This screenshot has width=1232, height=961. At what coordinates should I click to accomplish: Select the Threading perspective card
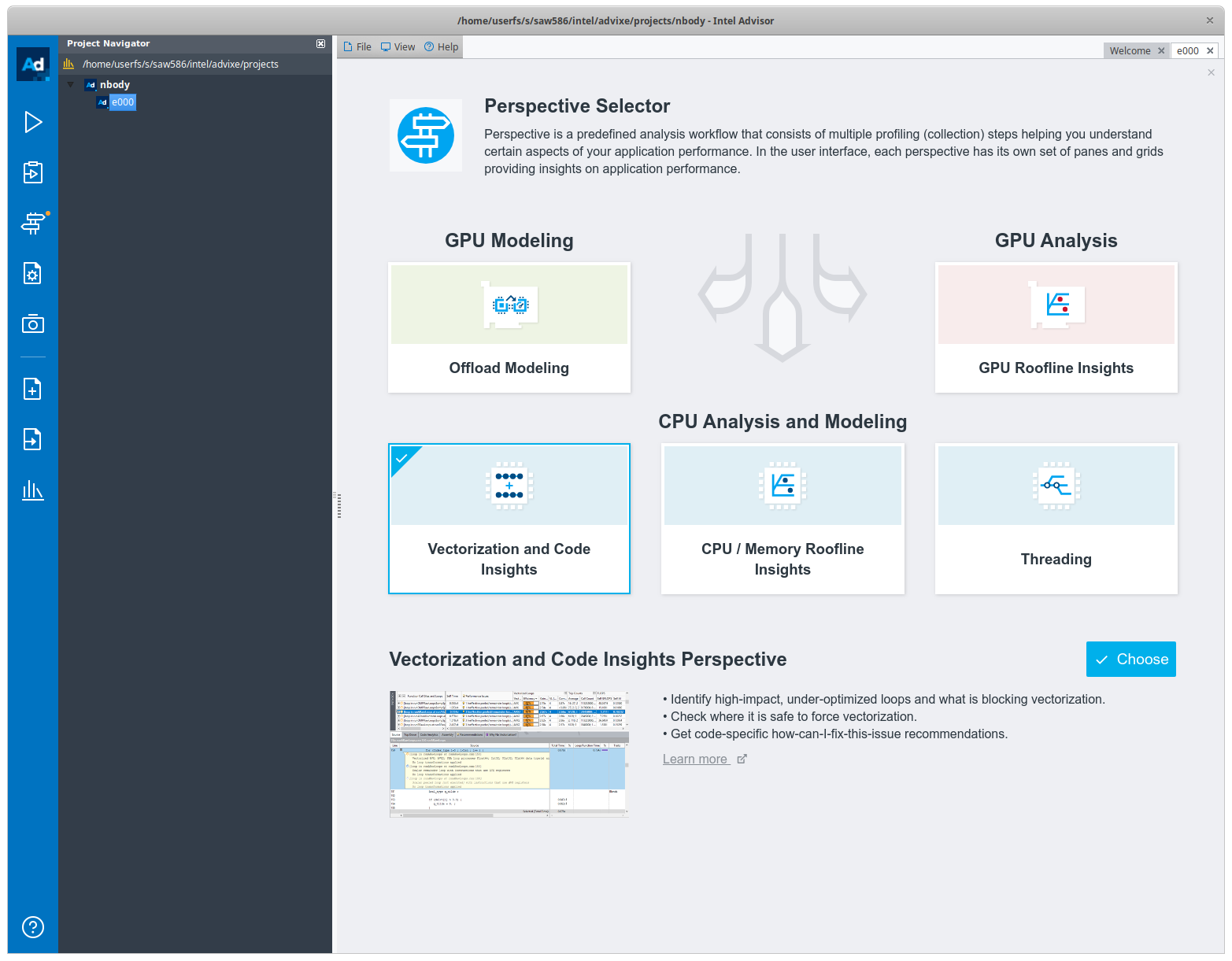click(x=1056, y=519)
